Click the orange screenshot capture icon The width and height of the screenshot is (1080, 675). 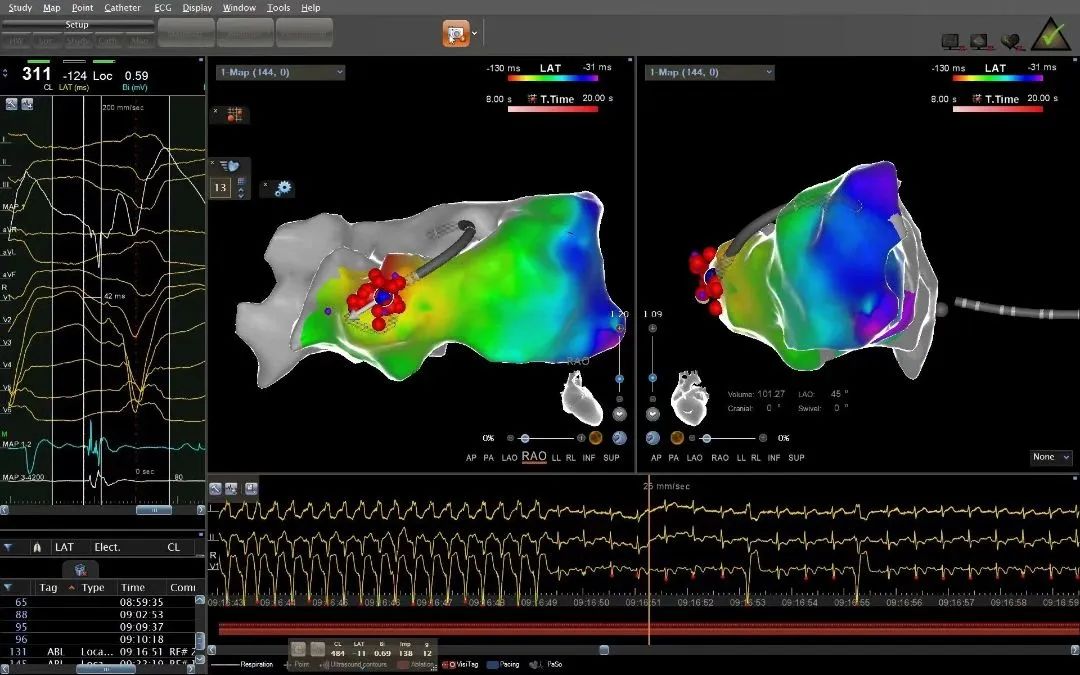pyautogui.click(x=456, y=33)
